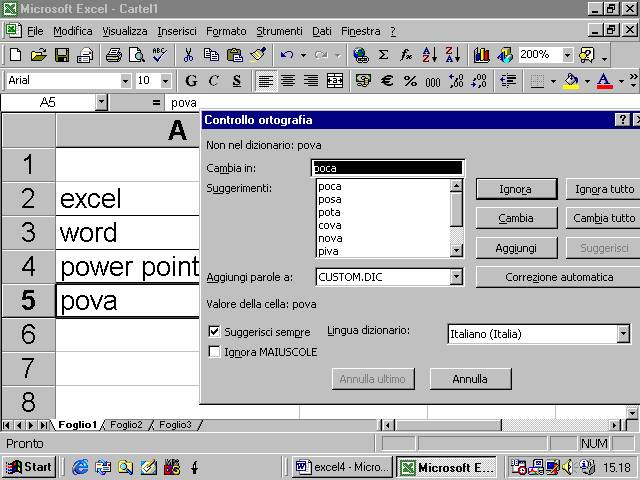Center text in cell
Screen dimensions: 640x480
click(x=288, y=81)
